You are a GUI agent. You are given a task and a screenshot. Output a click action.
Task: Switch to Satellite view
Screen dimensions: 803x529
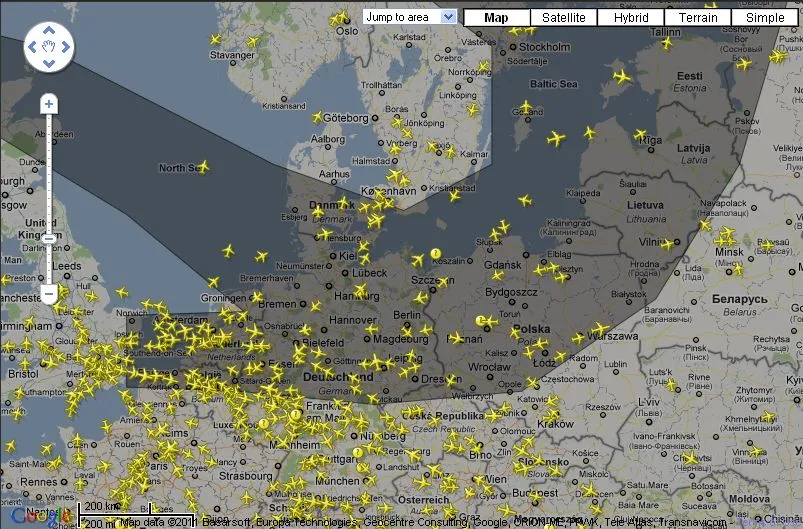pyautogui.click(x=564, y=17)
